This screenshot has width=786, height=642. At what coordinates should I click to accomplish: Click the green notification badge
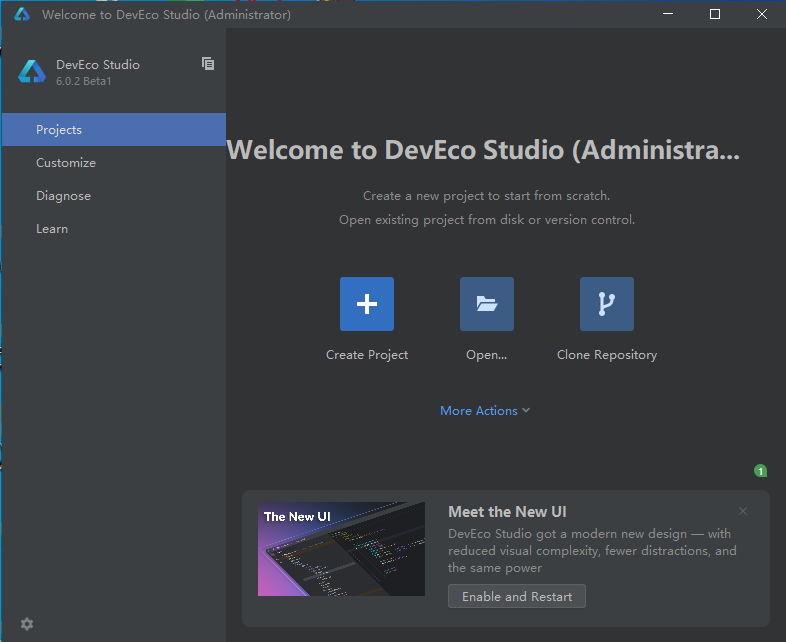[x=760, y=471]
